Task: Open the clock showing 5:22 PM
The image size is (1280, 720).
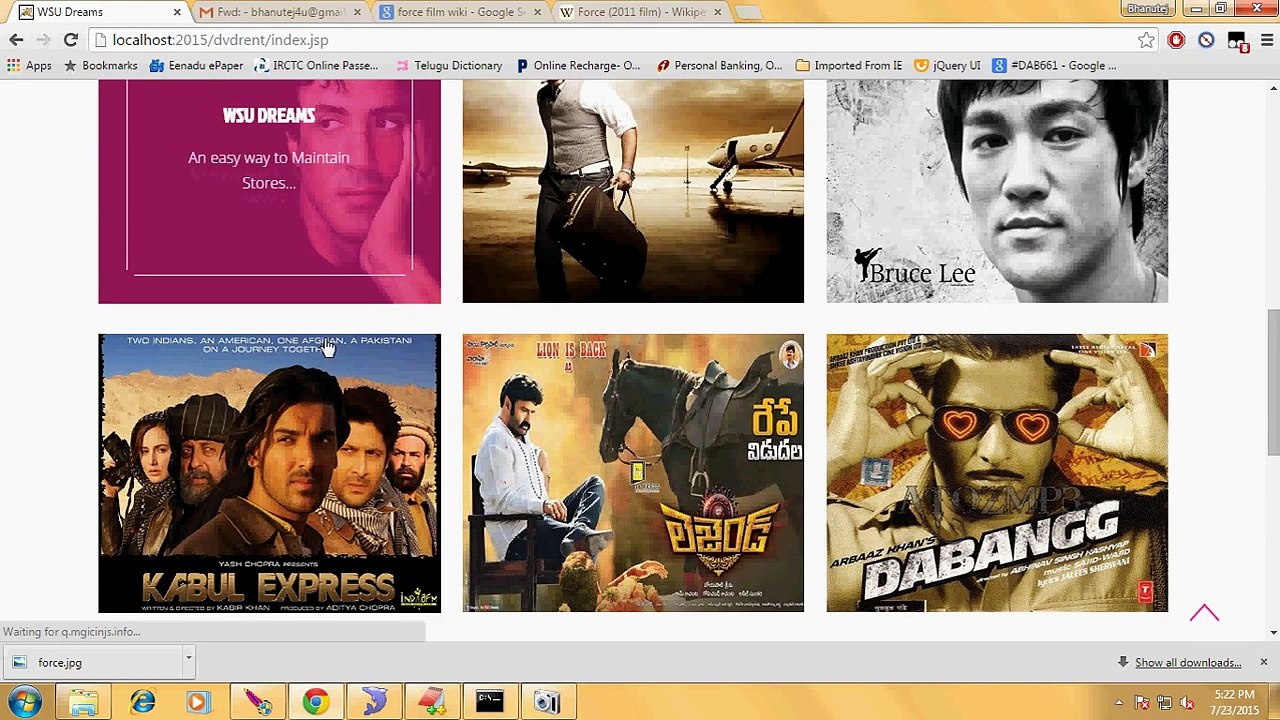Action: pos(1233,702)
